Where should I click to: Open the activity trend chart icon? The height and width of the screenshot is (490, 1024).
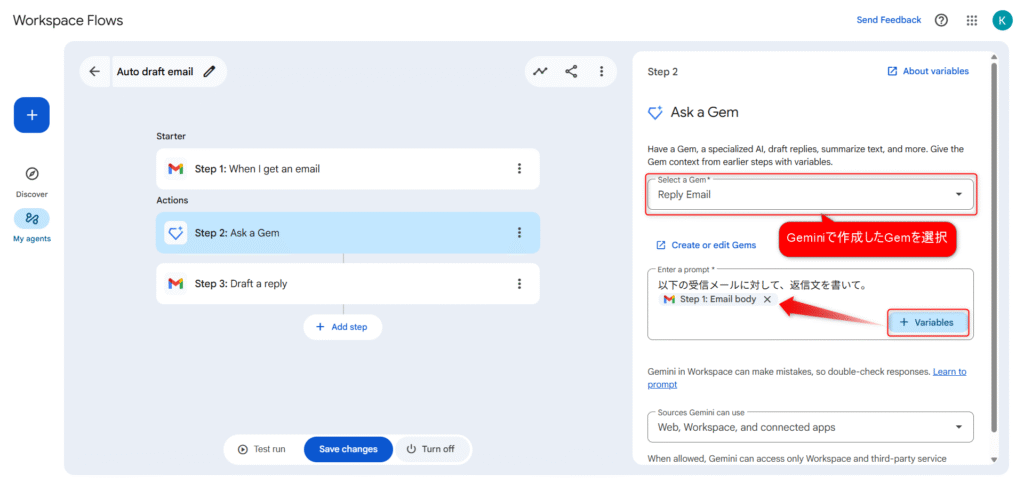[x=540, y=71]
